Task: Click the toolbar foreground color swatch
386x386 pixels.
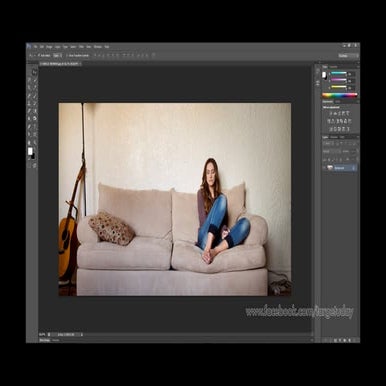Action: [30, 151]
